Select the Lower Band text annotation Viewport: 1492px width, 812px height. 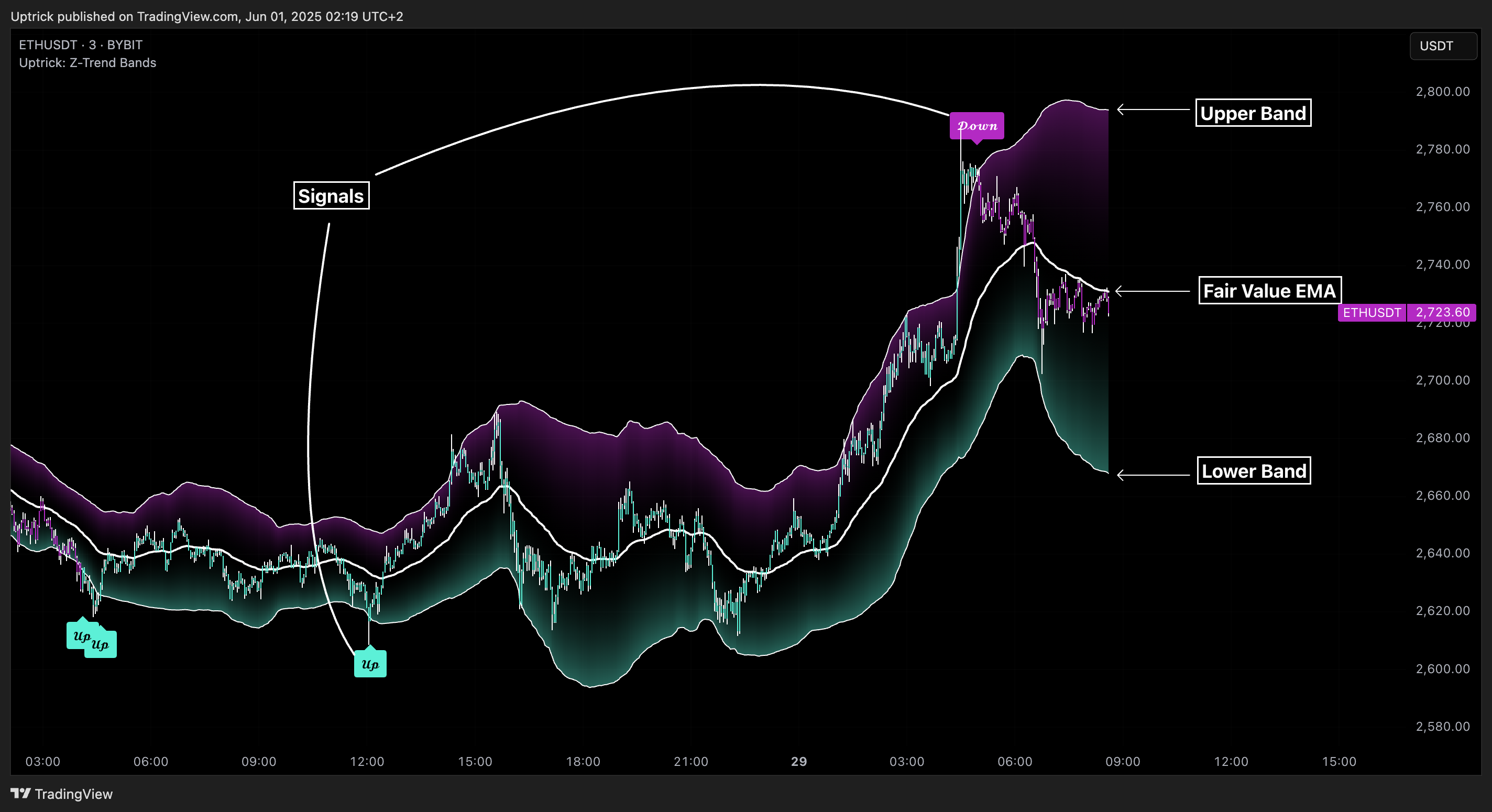[x=1254, y=471]
